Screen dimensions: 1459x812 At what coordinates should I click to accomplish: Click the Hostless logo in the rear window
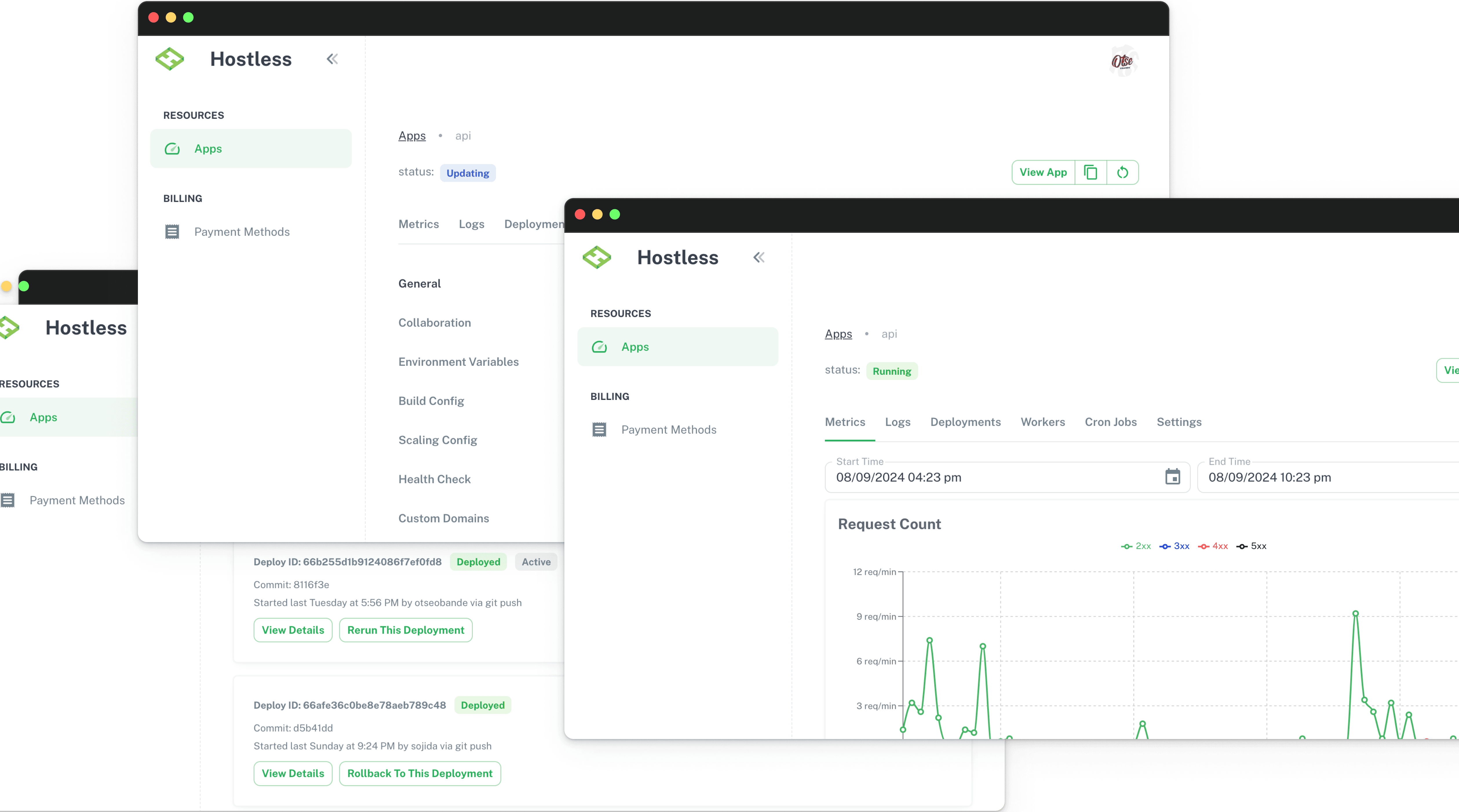169,58
